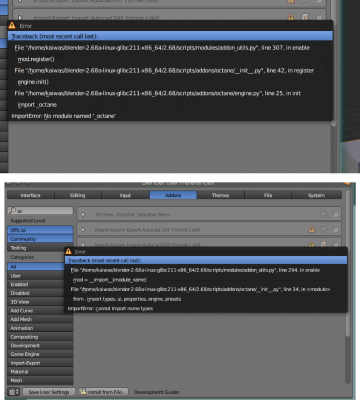The width and height of the screenshot is (360, 400).
Task: Click warning triangle on Export Autocad DXF row, Preferences
Action: coord(311,229)
